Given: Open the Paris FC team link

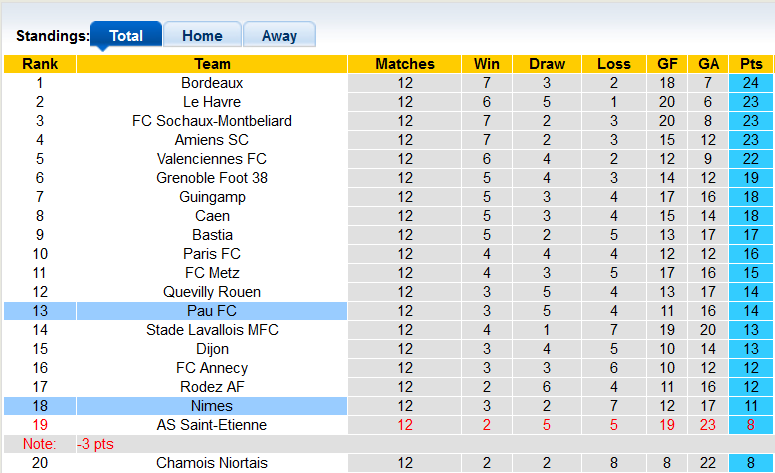Looking at the screenshot, I should coord(212,254).
